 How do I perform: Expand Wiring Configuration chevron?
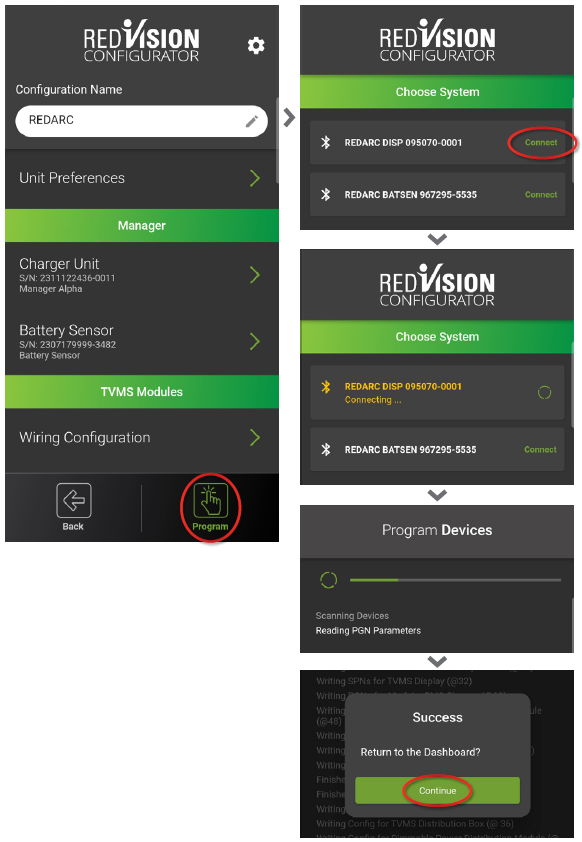coord(255,438)
